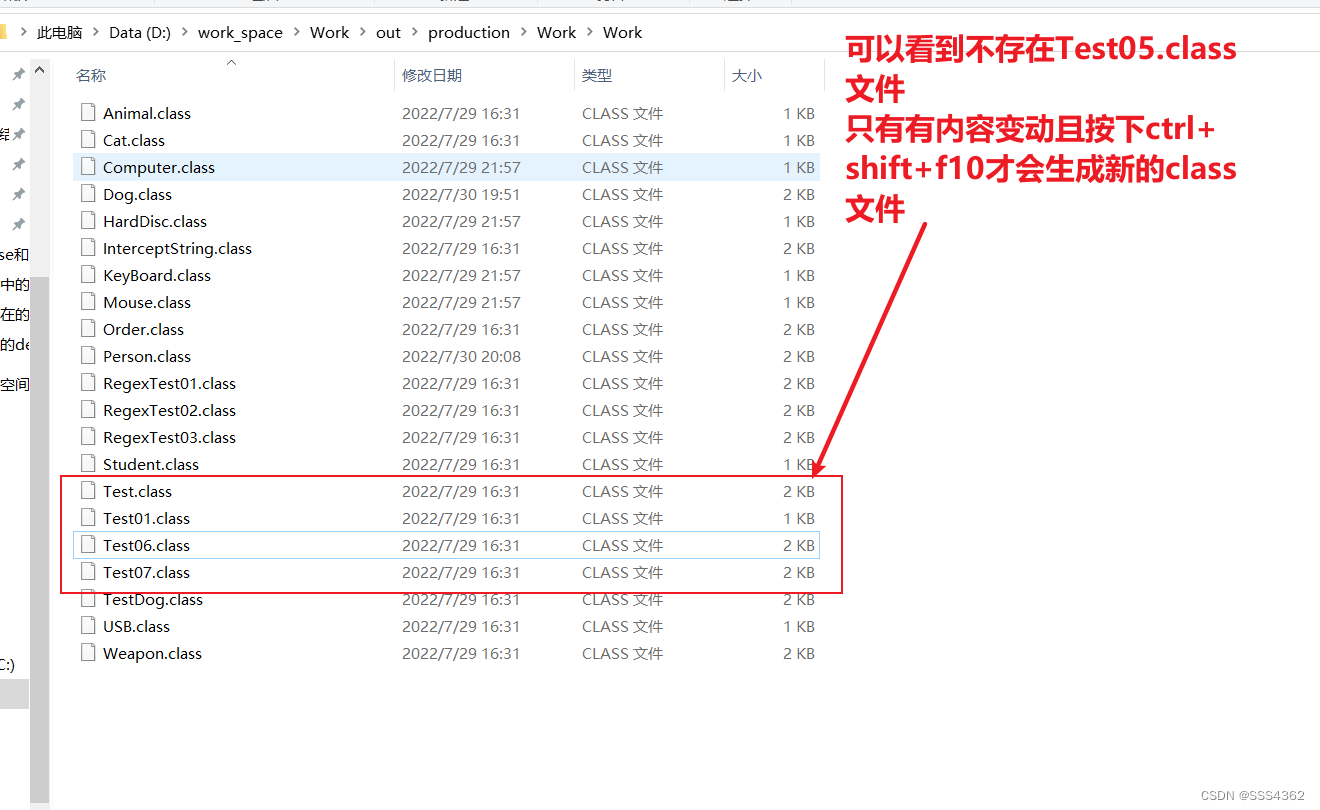The image size is (1320, 810).
Task: Click the RegexTest01.class file icon
Action: 88,383
